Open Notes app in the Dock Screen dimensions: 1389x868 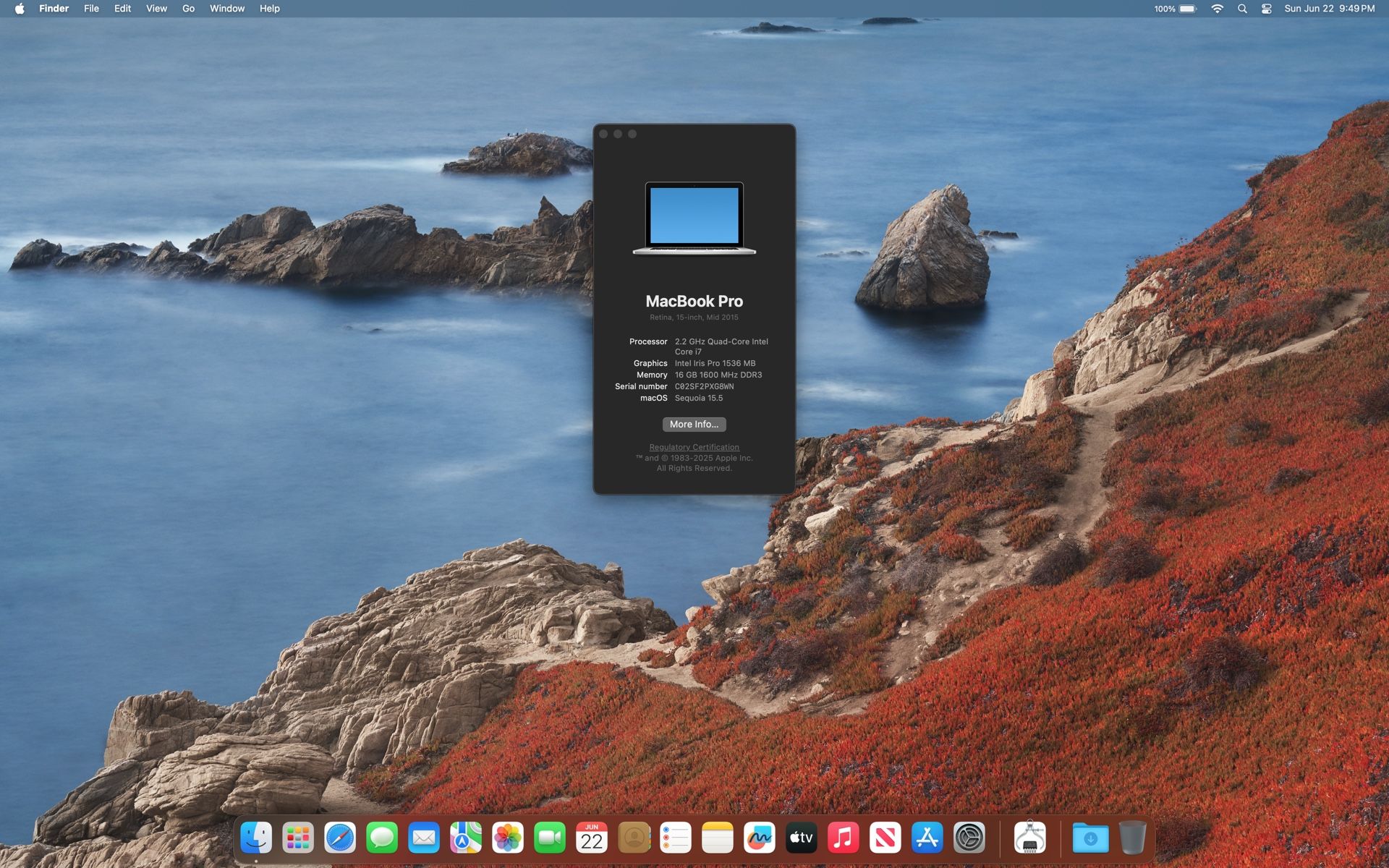point(718,838)
